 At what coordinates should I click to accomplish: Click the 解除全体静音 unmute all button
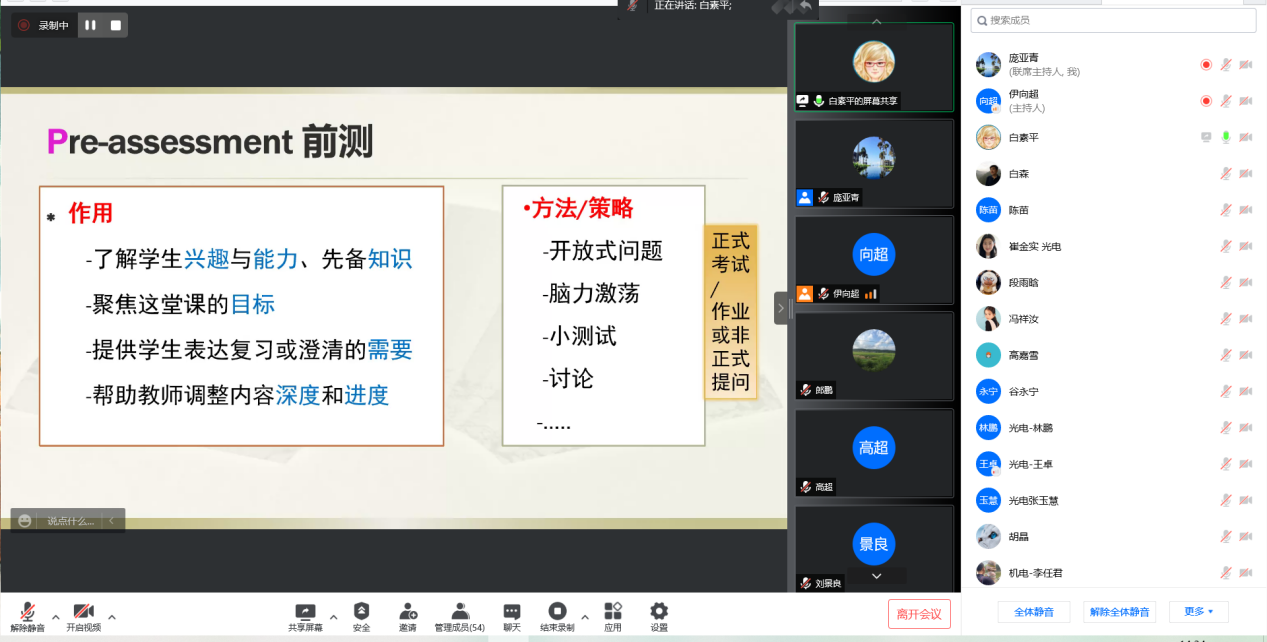(1119, 612)
